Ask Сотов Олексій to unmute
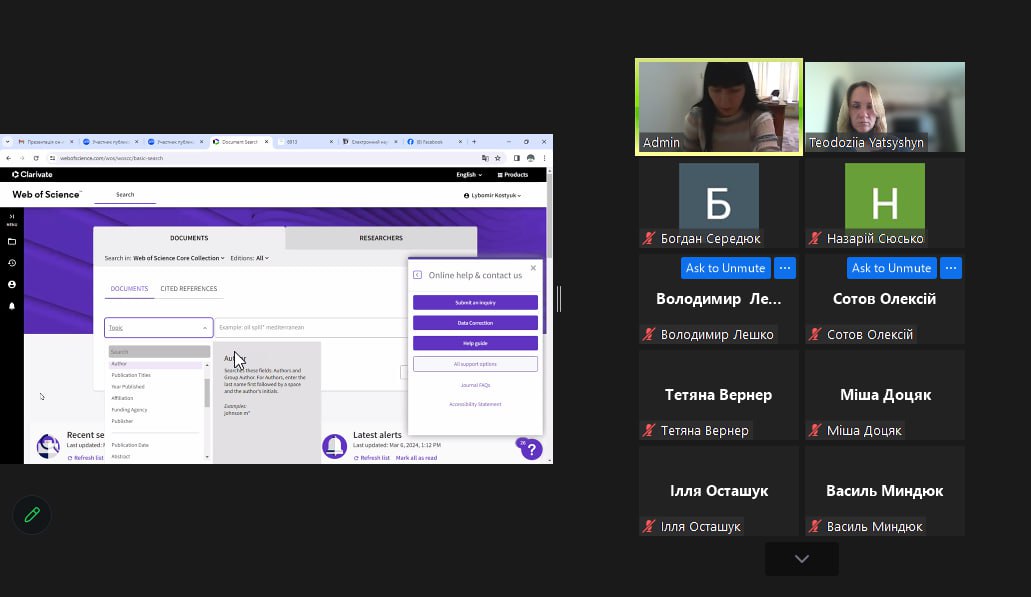 891,268
